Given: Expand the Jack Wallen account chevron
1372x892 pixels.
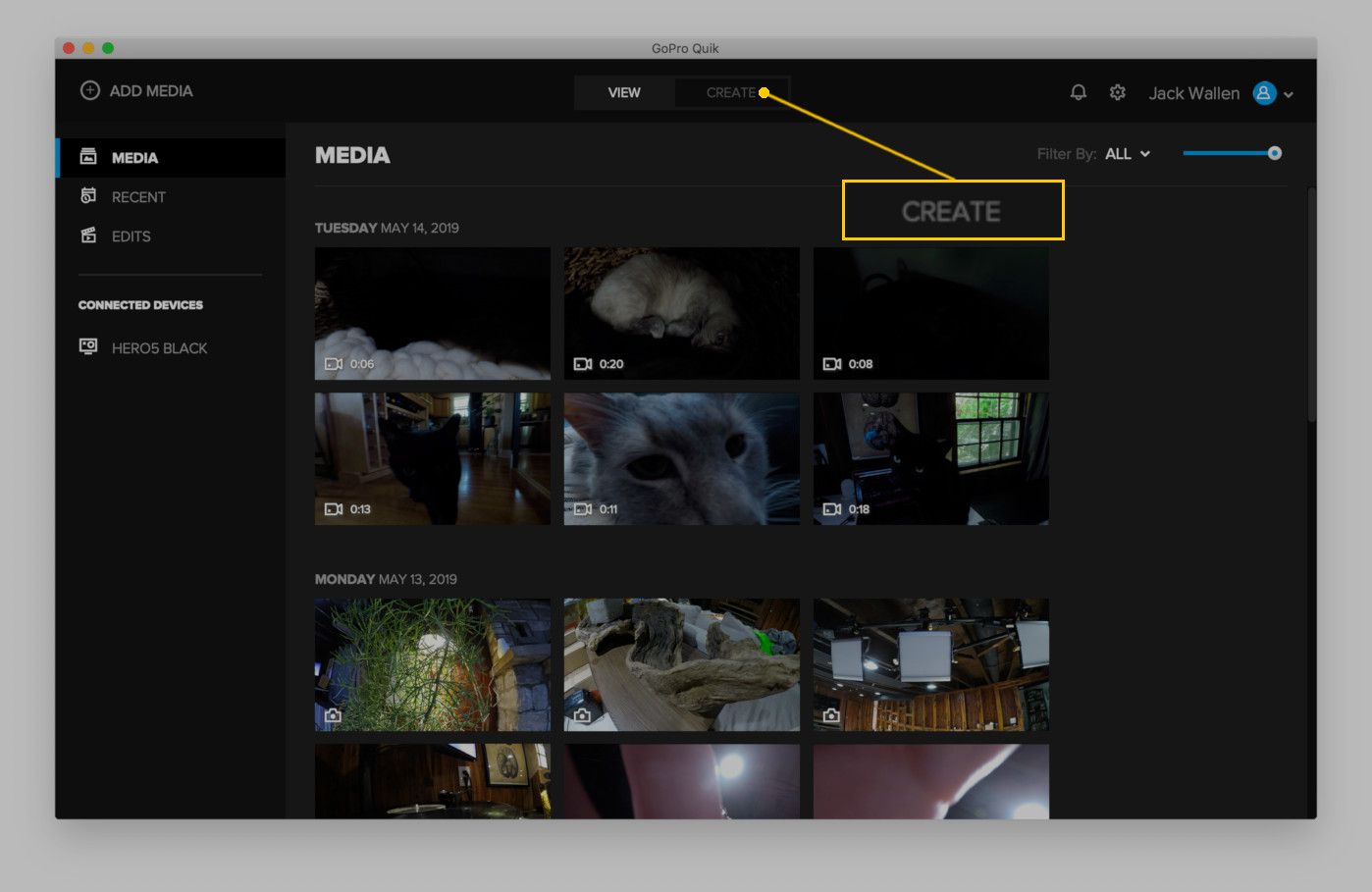Looking at the screenshot, I should [1289, 95].
